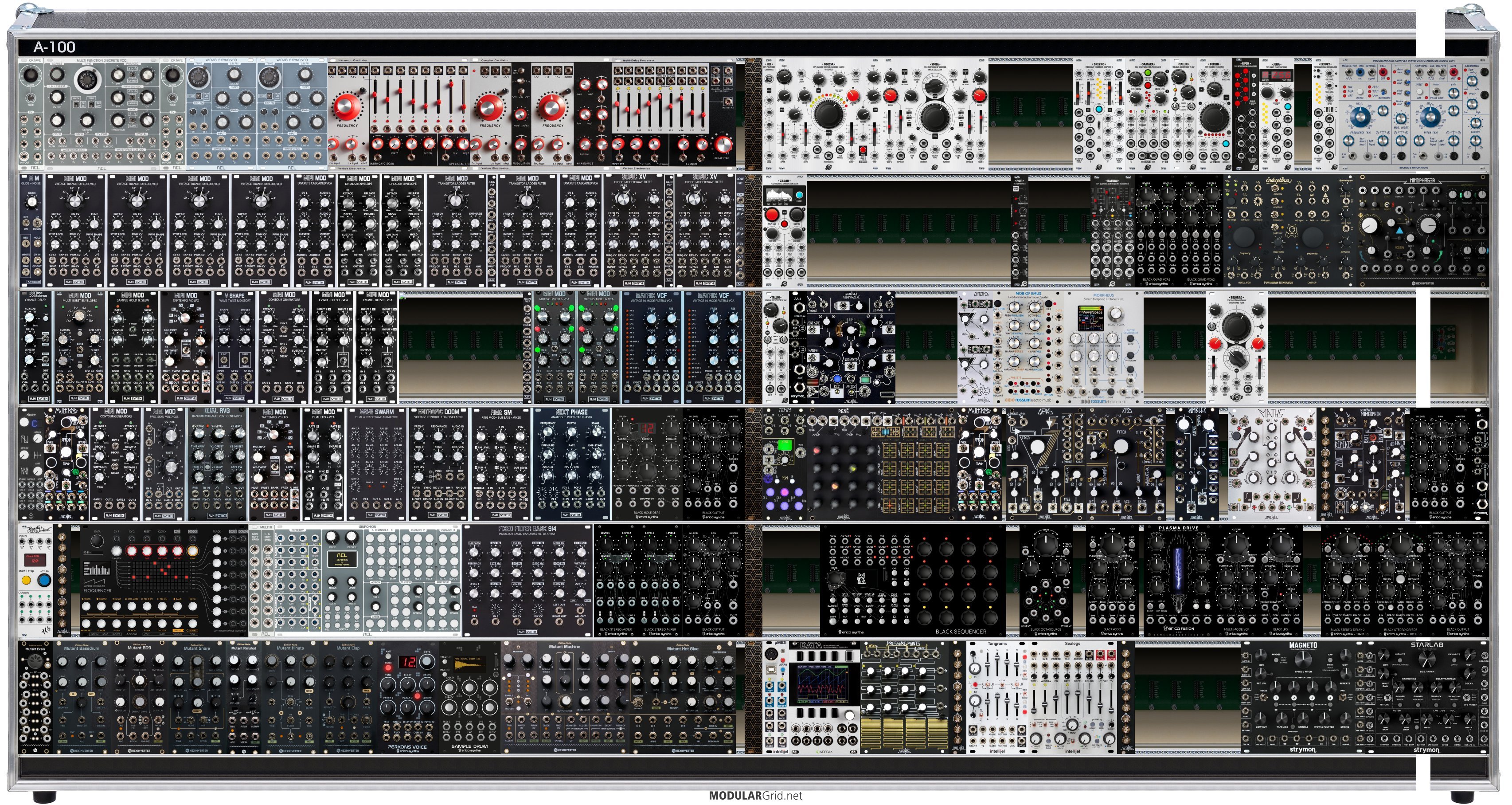Turn the Sinfonion Root knob
Screen dimensions: 1512x805
point(333,537)
